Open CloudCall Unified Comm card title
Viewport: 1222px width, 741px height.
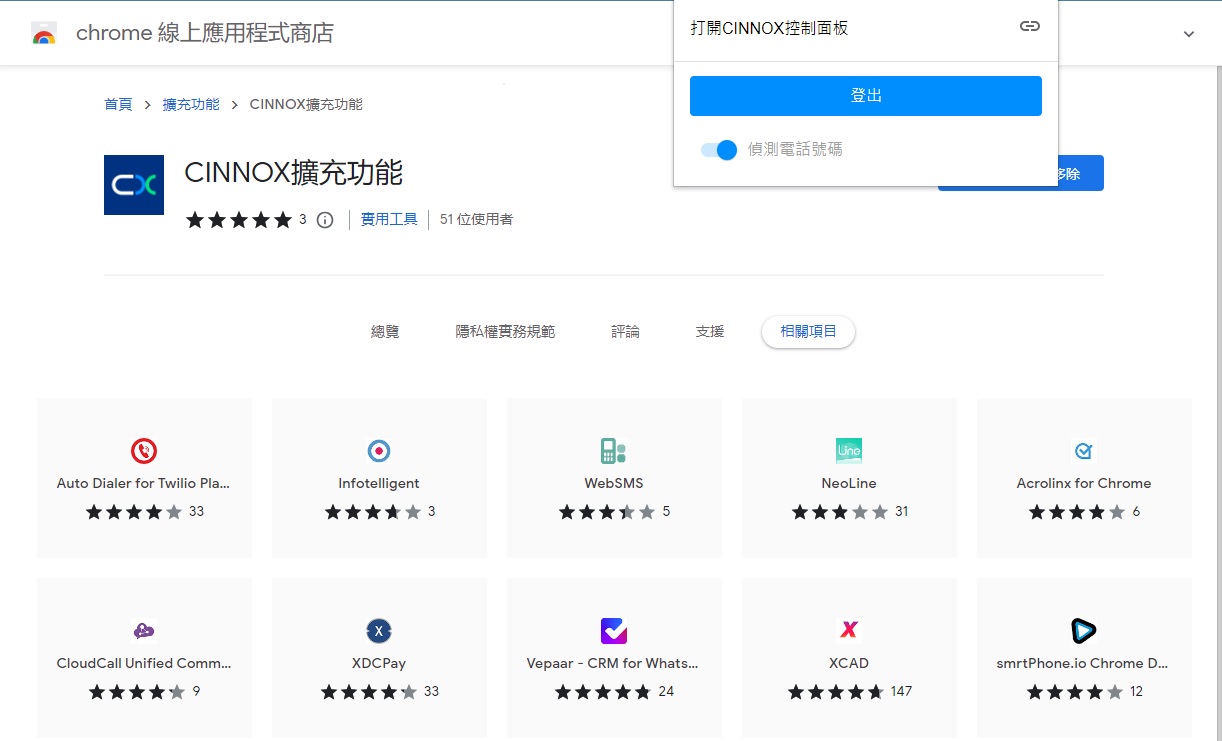point(144,663)
